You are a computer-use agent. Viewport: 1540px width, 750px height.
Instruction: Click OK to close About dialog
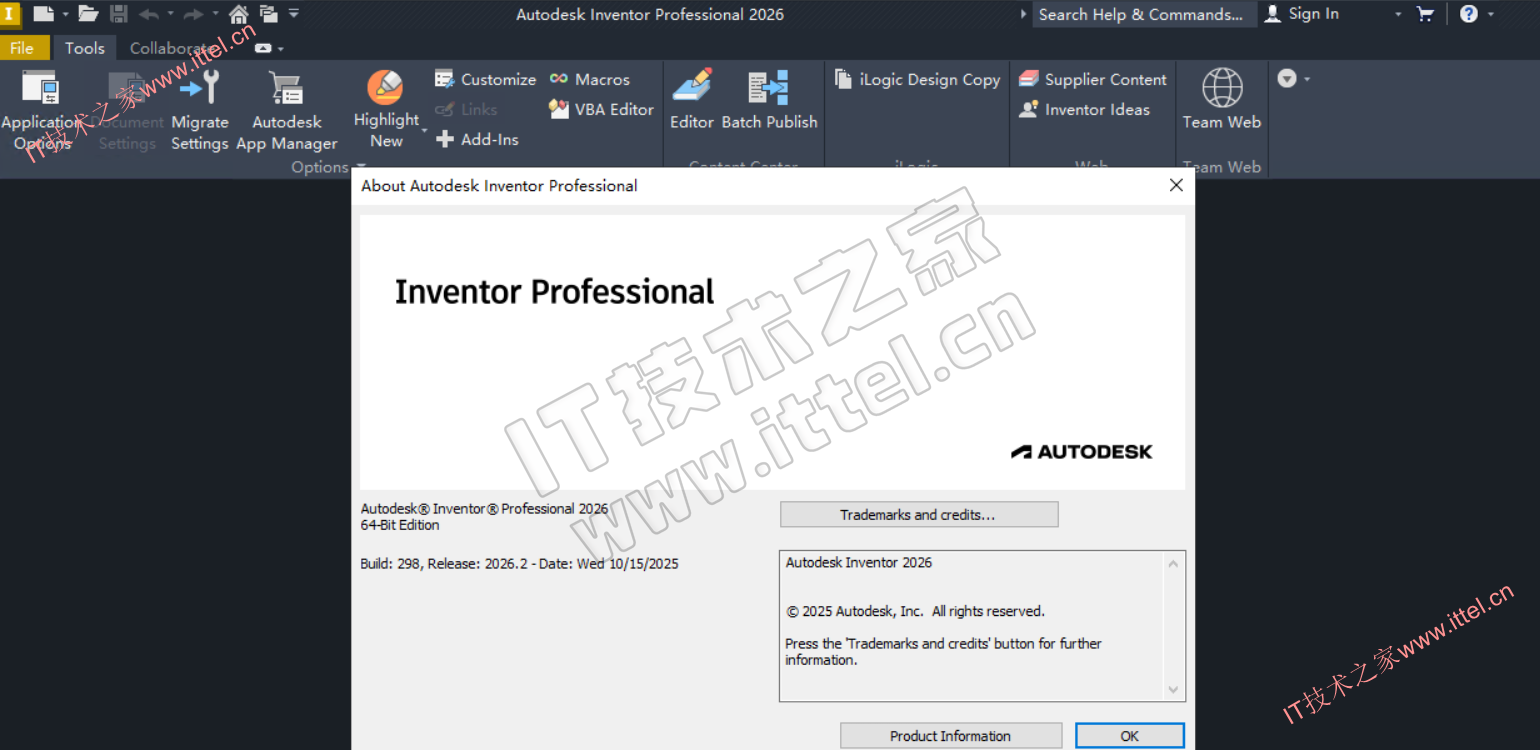tap(1129, 736)
